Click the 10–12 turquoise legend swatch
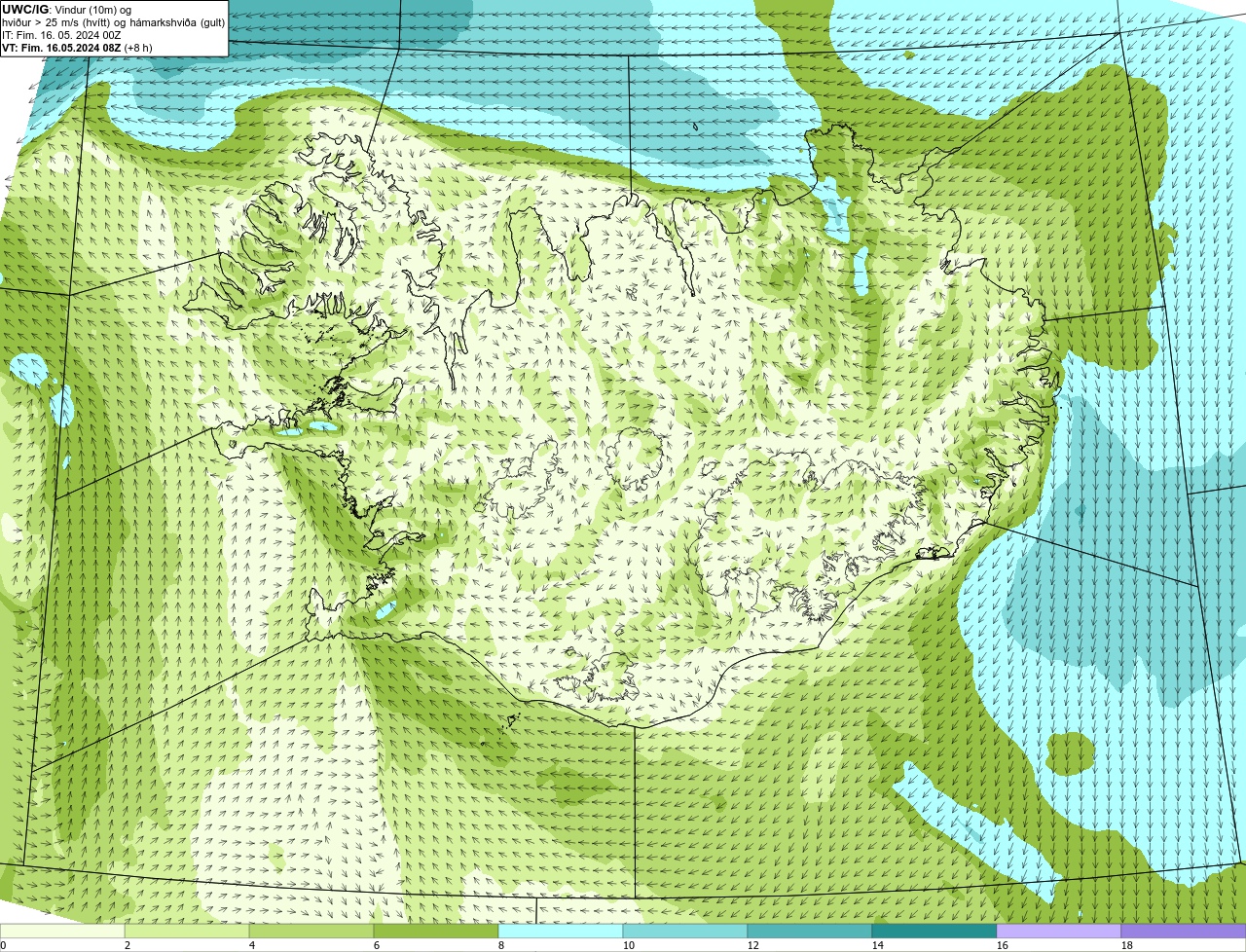 coord(685,931)
